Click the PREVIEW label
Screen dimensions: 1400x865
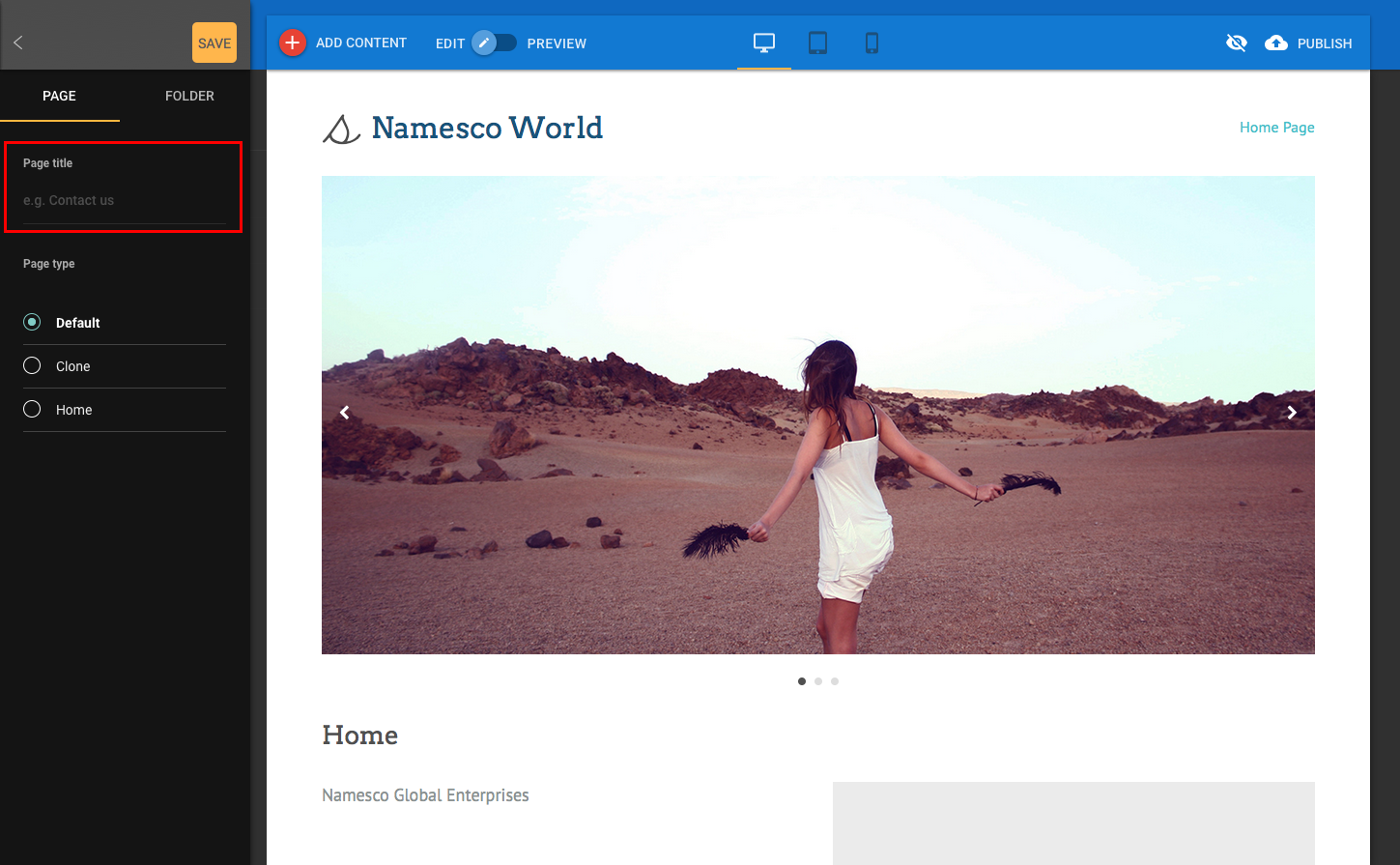tap(557, 43)
